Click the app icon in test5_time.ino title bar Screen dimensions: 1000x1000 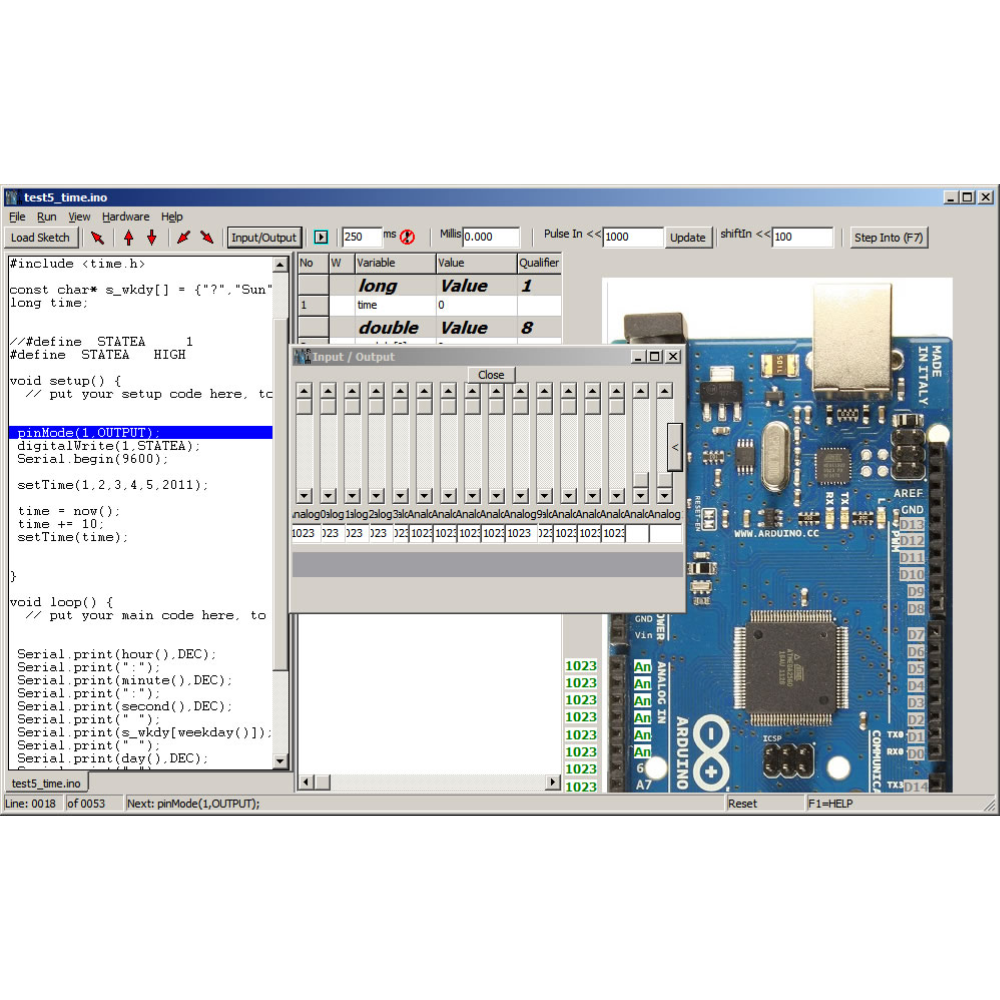pyautogui.click(x=11, y=197)
